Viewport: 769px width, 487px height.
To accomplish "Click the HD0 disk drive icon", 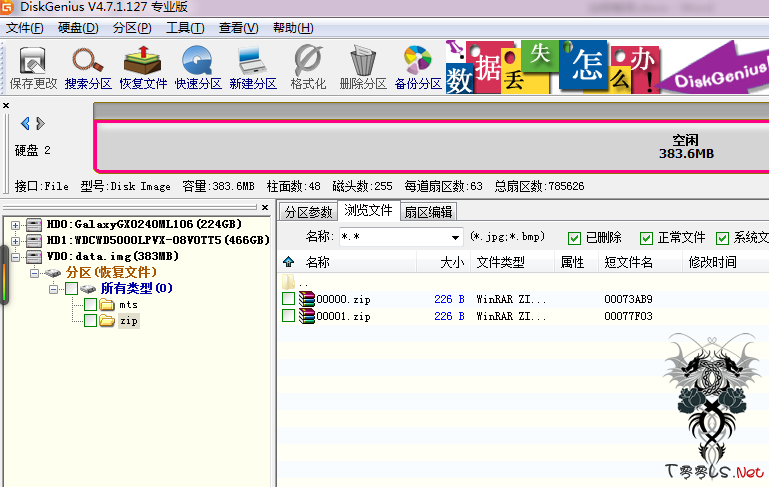I will pyautogui.click(x=34, y=225).
